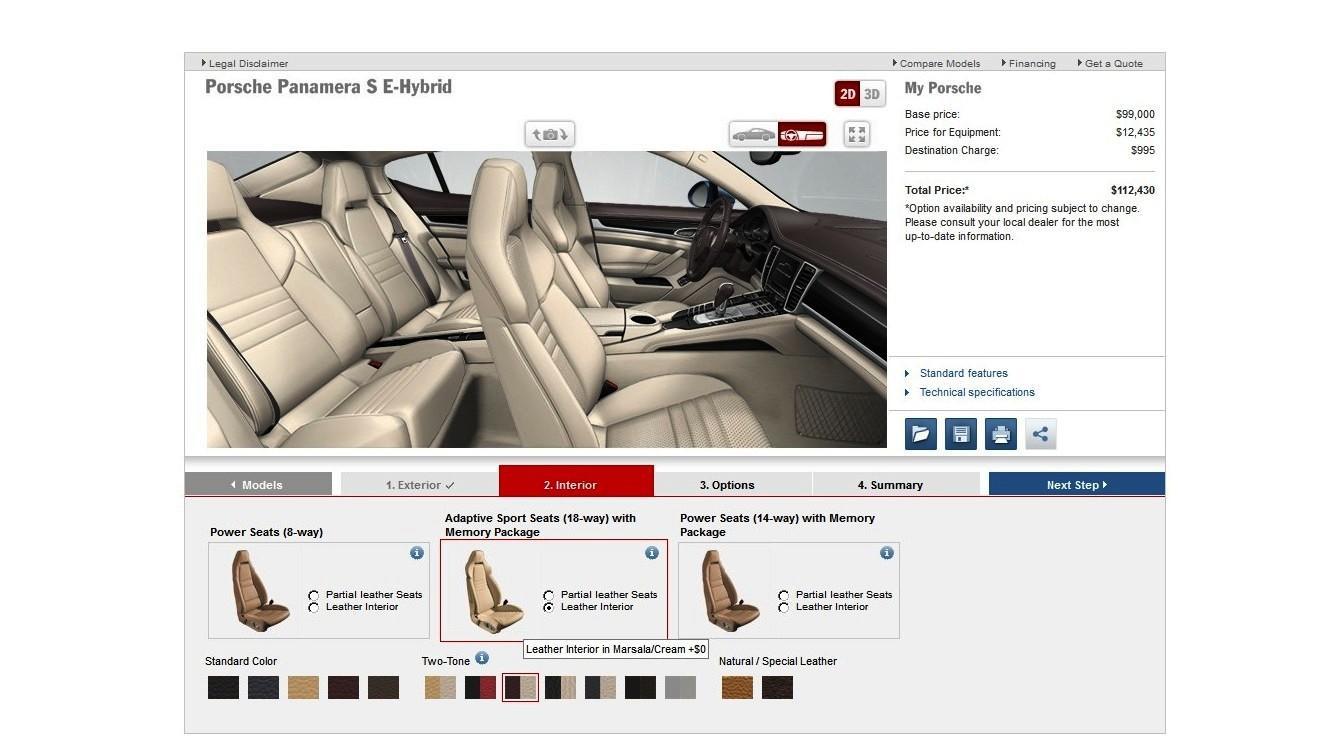Image resolution: width=1326 pixels, height=742 pixels.
Task: Click the interior preview image
Action: tap(547, 299)
